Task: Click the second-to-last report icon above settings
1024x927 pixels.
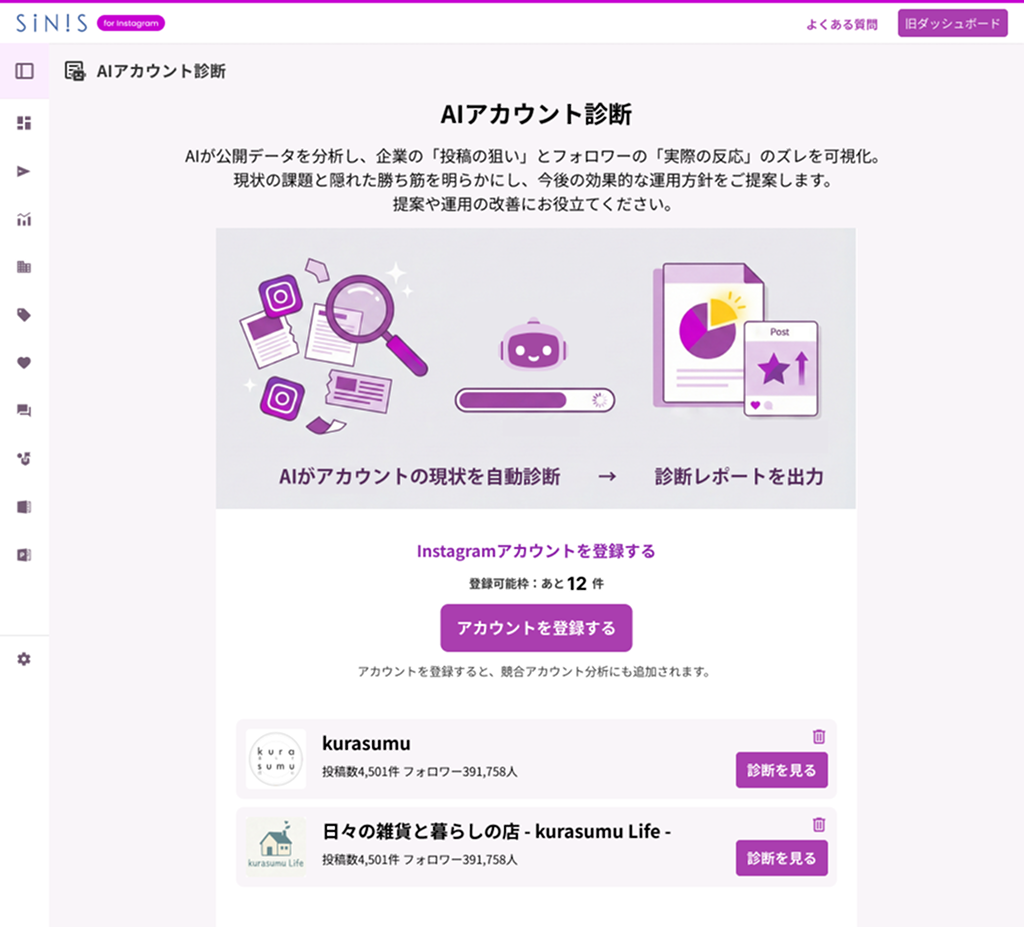Action: coord(24,507)
